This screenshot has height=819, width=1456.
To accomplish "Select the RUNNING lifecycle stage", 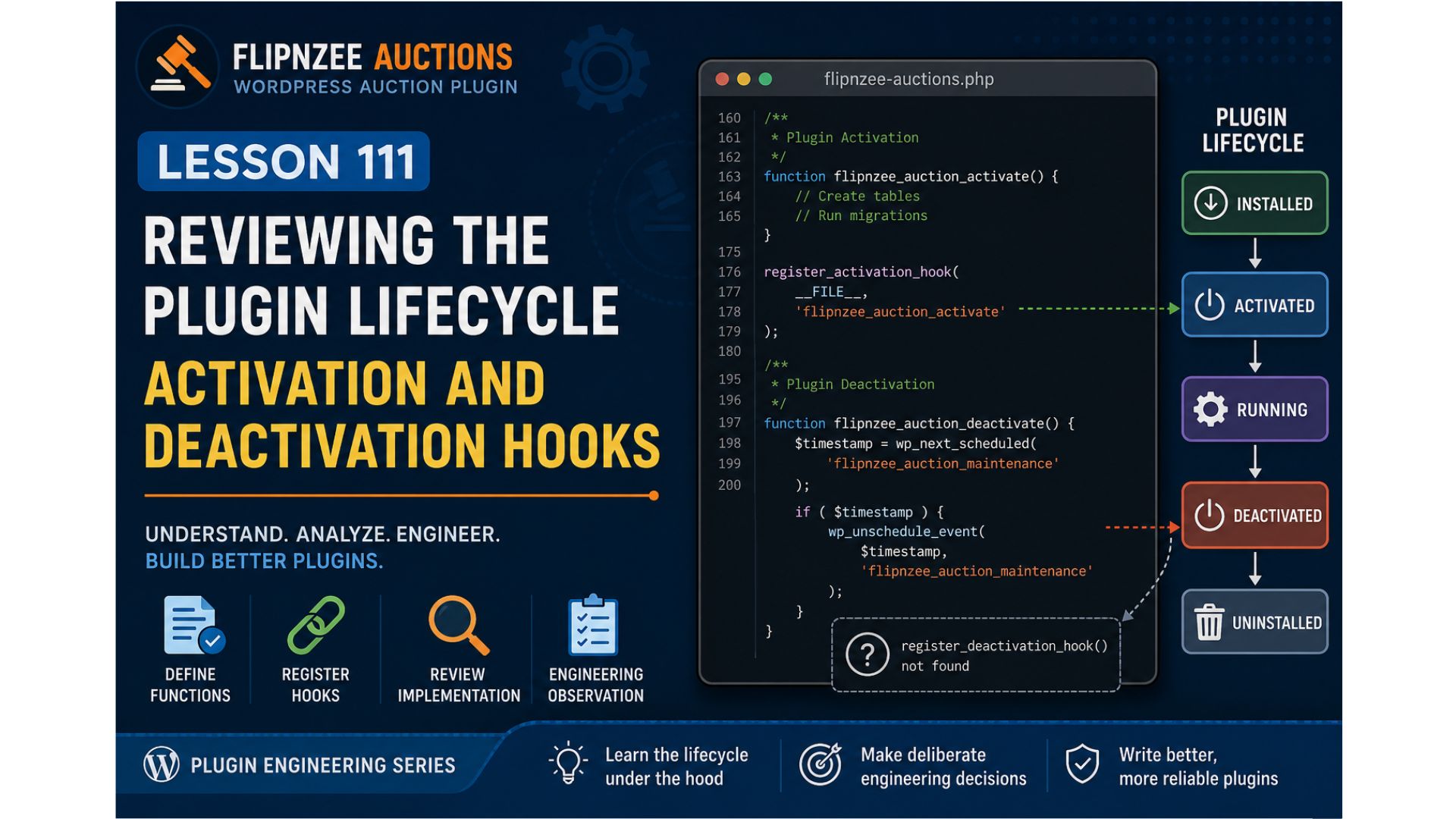I will (1255, 409).
